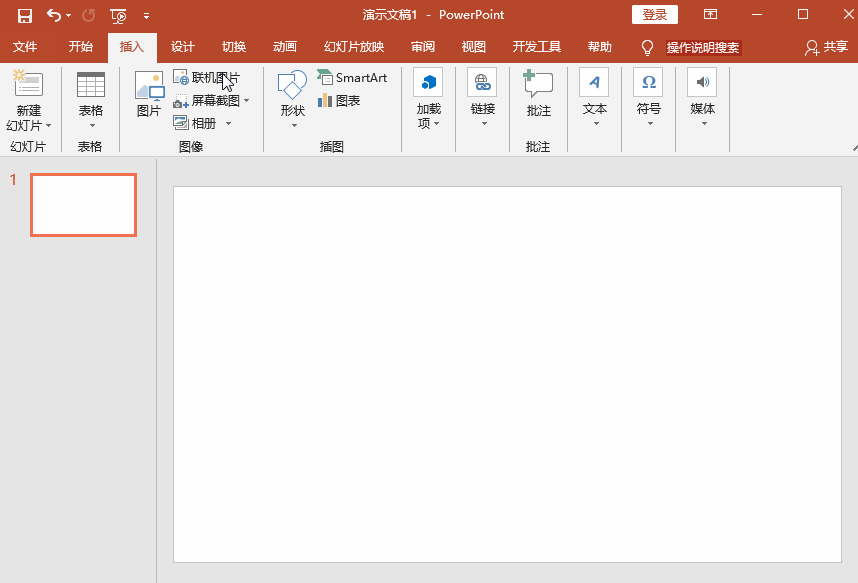Expand the 媒体 (Media) dropdown
Image resolution: width=858 pixels, height=583 pixels.
(702, 100)
